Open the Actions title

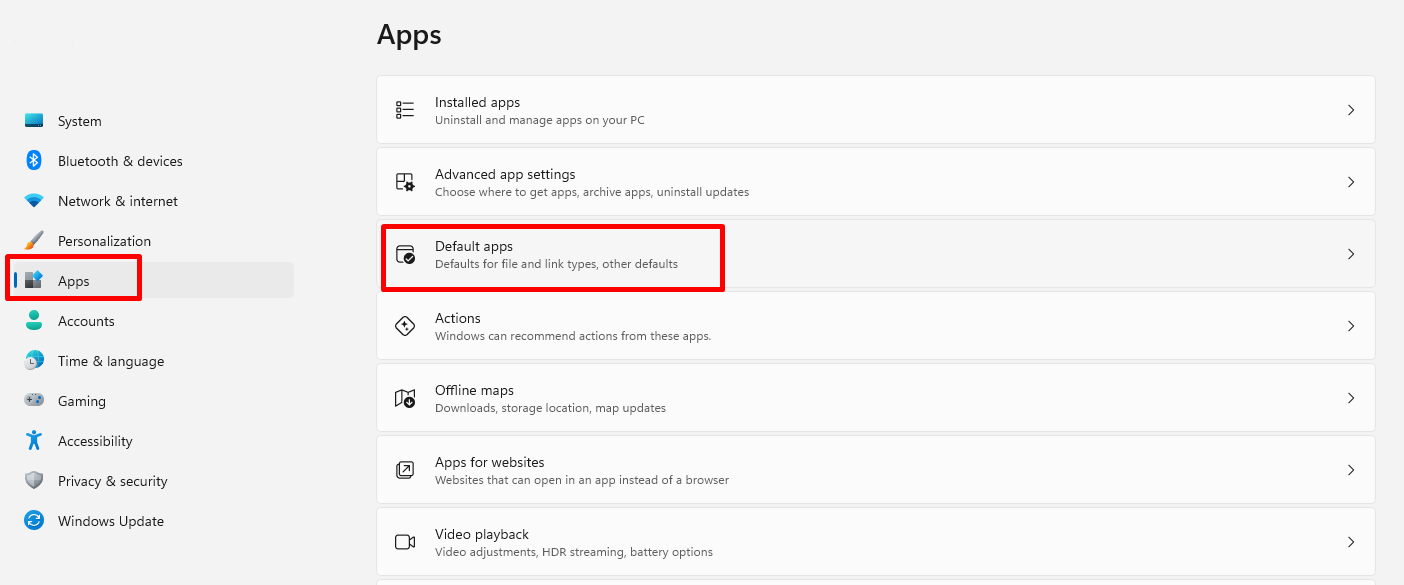click(458, 318)
